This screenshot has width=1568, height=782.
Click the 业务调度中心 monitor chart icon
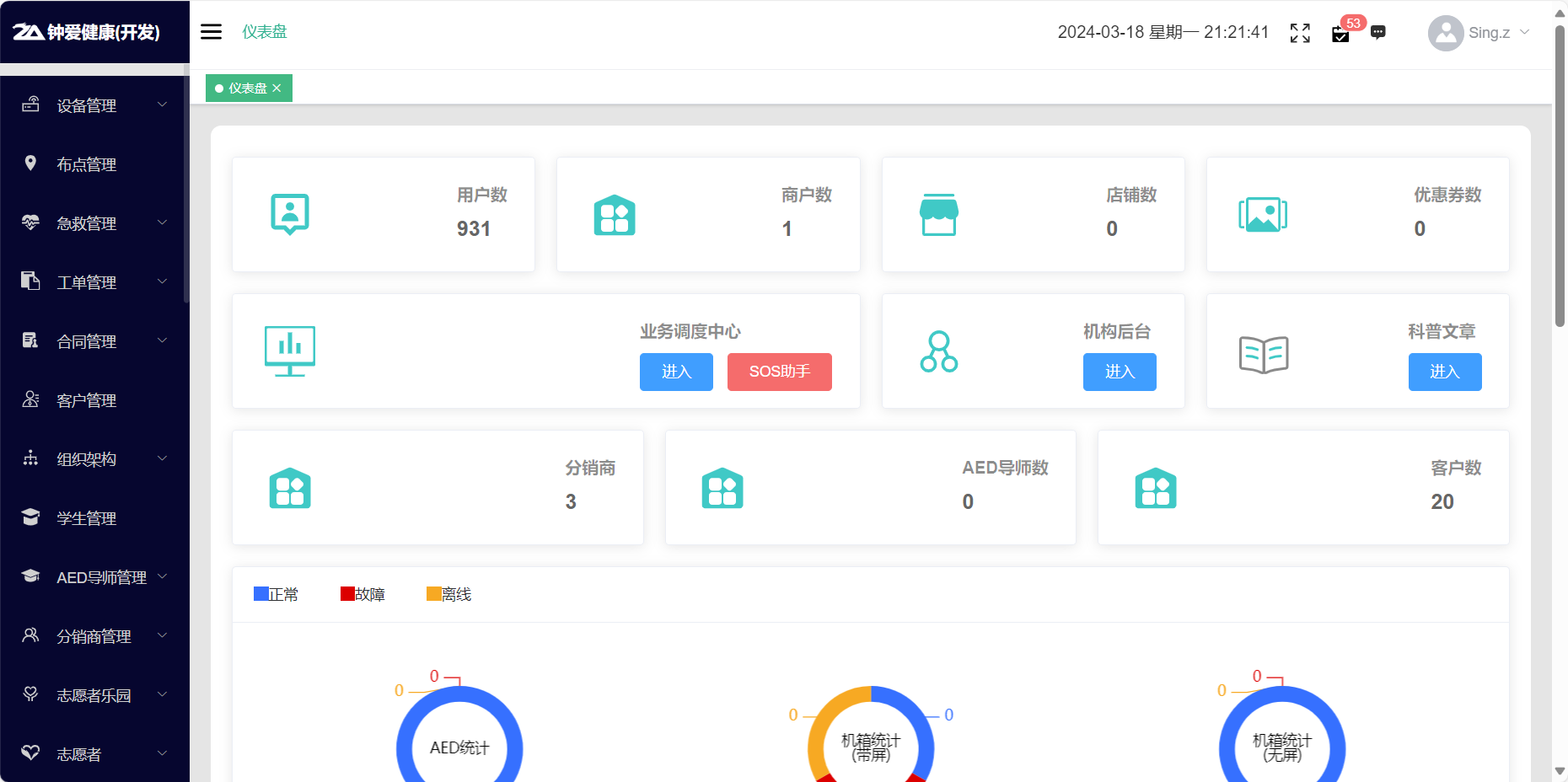[290, 351]
